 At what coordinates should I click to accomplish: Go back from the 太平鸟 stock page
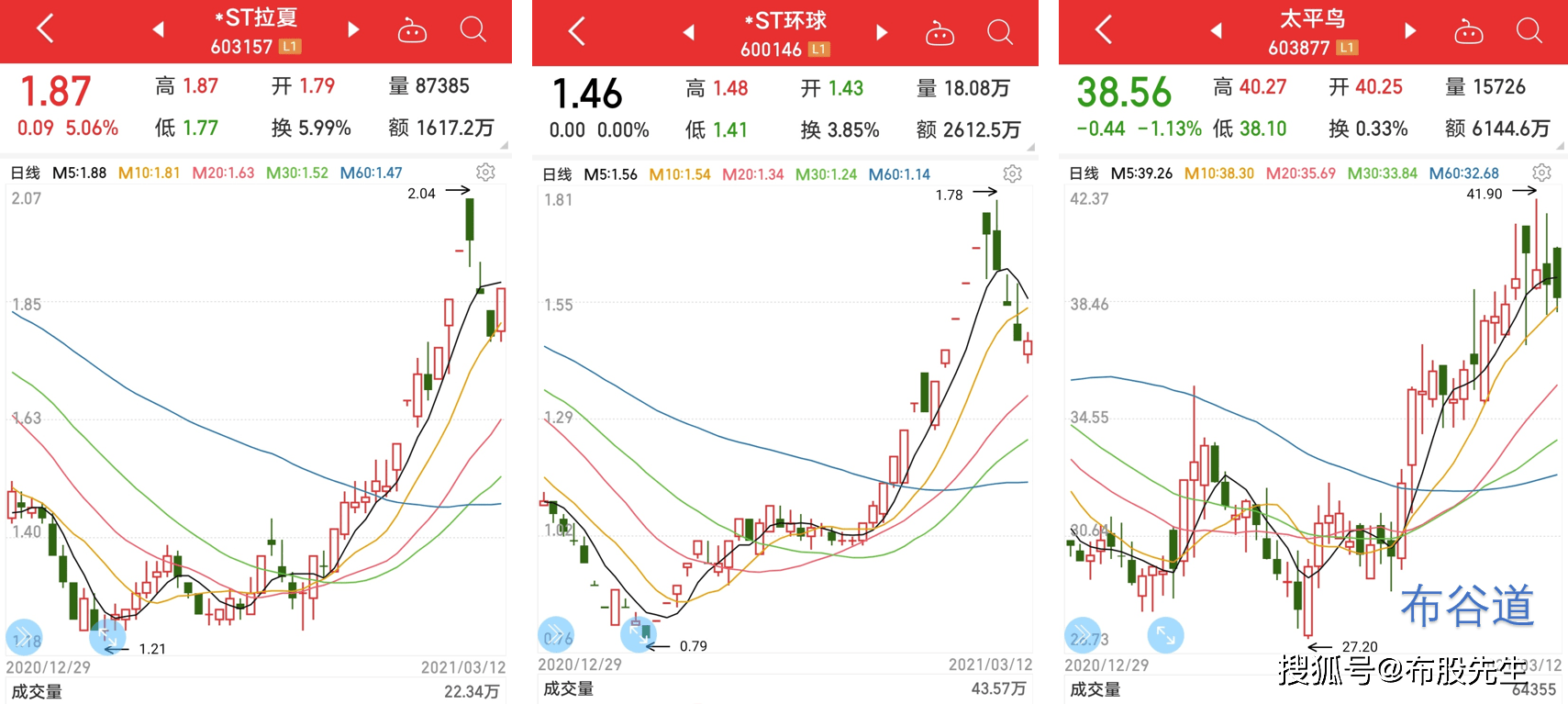pyautogui.click(x=1104, y=29)
